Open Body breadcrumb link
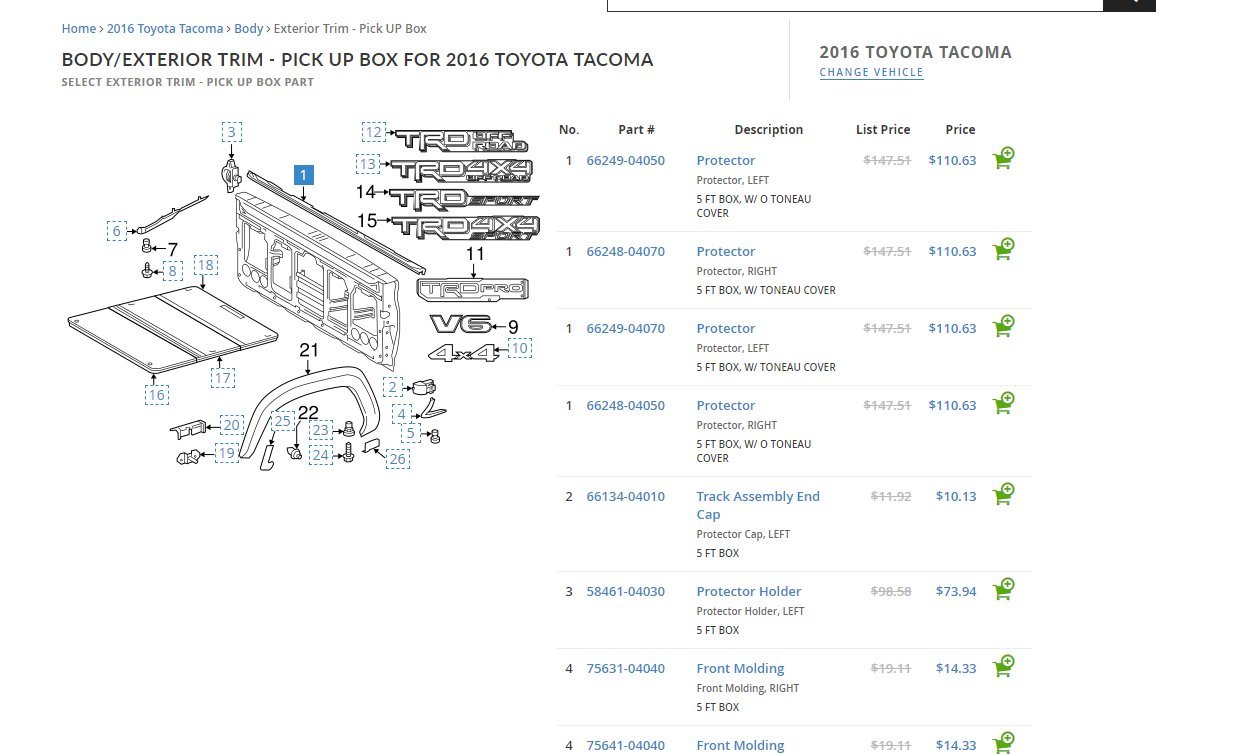Screen dimensions: 1254x754 point(249,29)
